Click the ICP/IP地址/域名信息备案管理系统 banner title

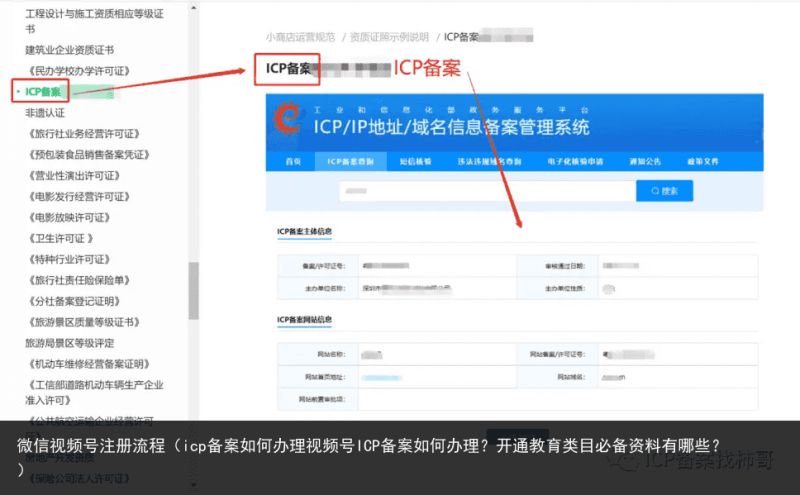451,127
